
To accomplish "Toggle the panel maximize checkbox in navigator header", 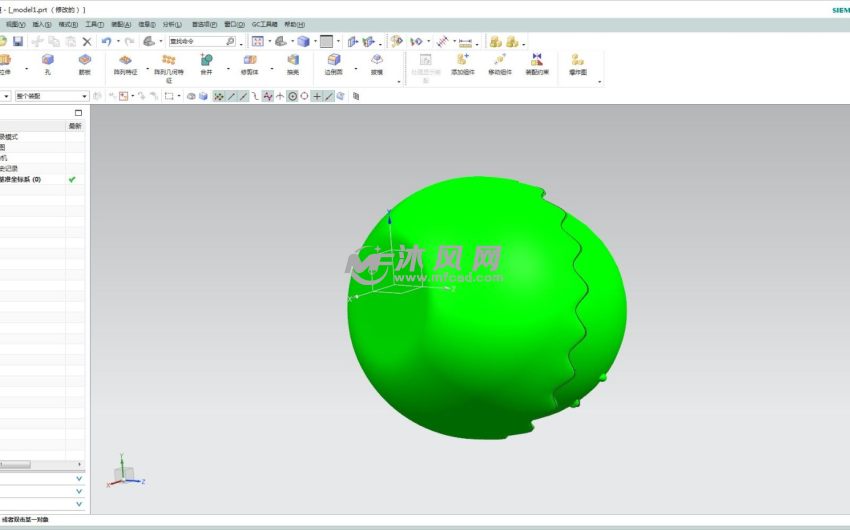I will tap(78, 113).
